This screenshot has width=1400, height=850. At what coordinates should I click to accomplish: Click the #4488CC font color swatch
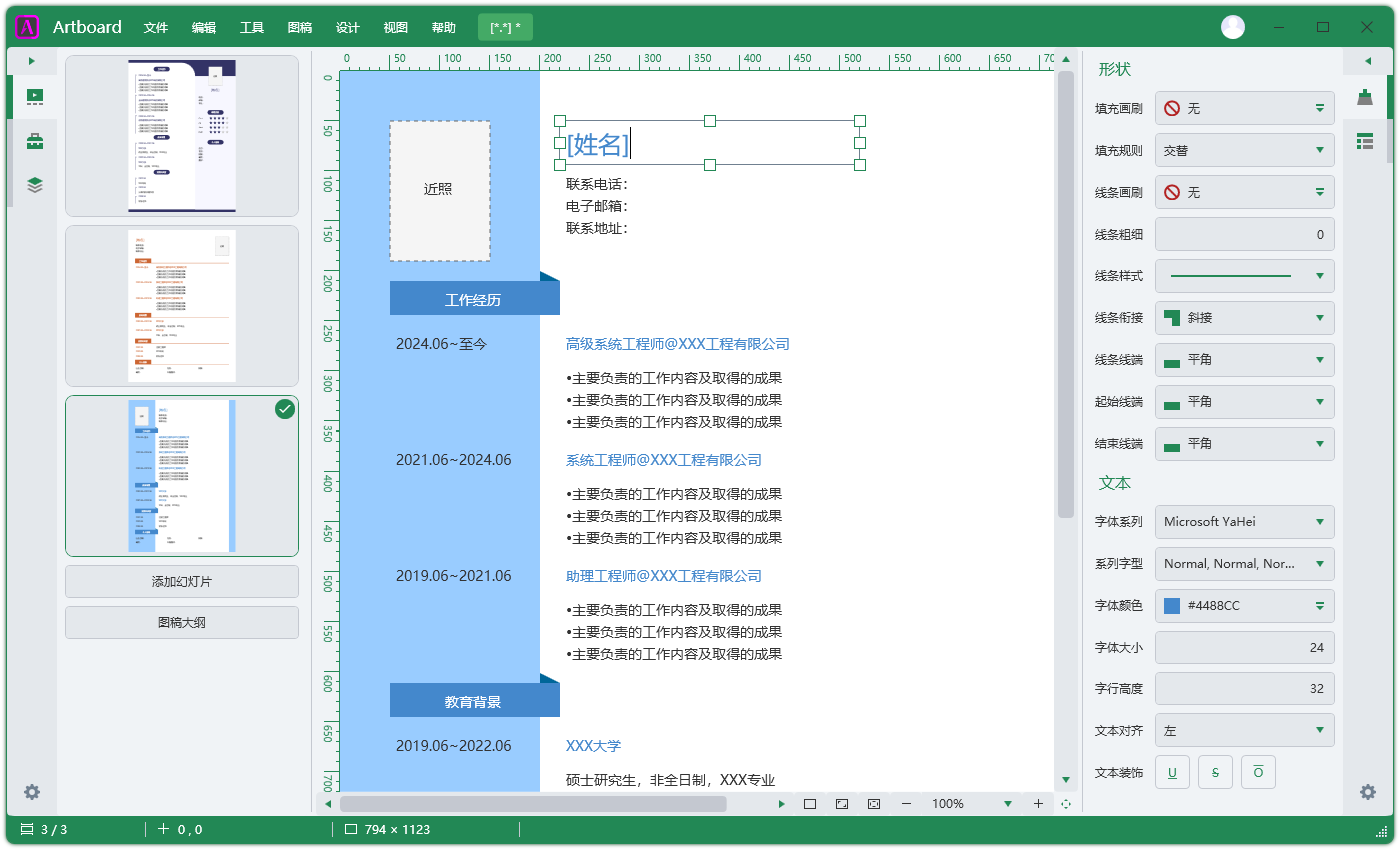click(1172, 606)
